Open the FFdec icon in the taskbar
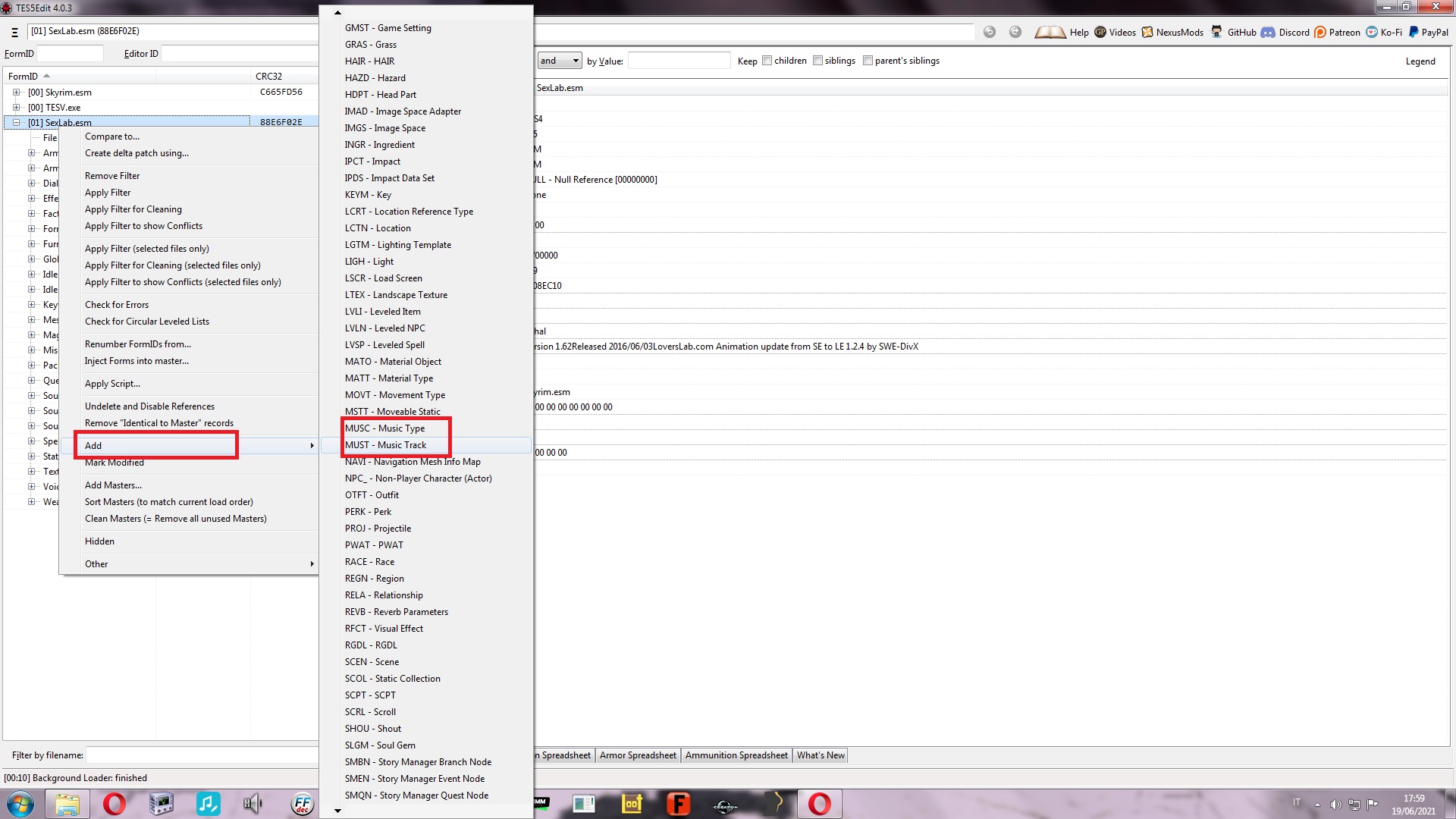Viewport: 1456px width, 819px height. point(303,804)
